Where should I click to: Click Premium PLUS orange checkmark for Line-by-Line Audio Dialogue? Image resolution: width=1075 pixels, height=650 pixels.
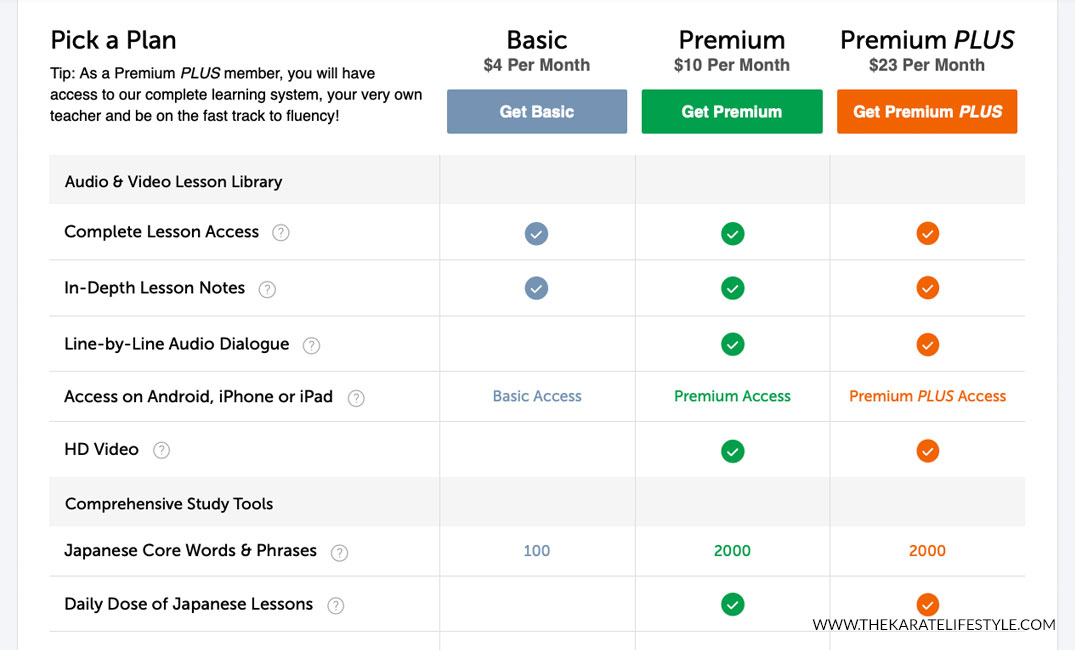point(927,345)
